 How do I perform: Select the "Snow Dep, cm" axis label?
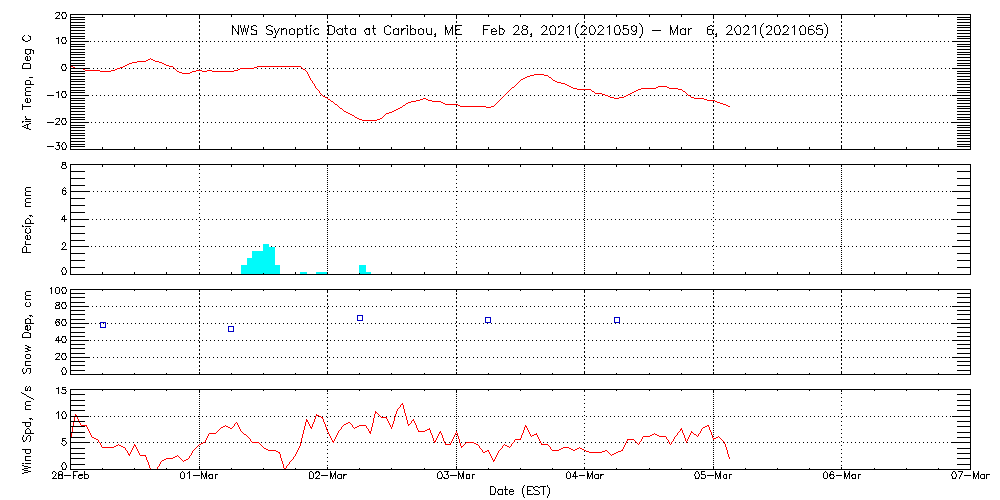tap(27, 332)
